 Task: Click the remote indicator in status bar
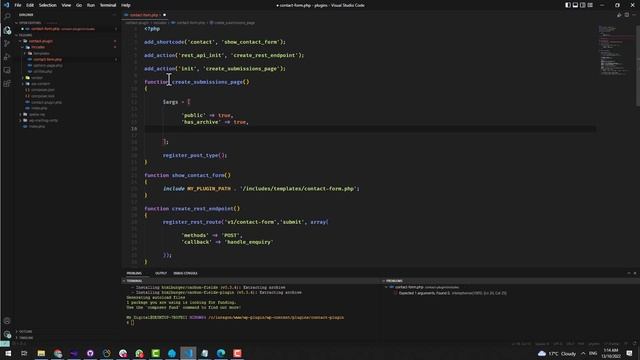(x=4, y=344)
